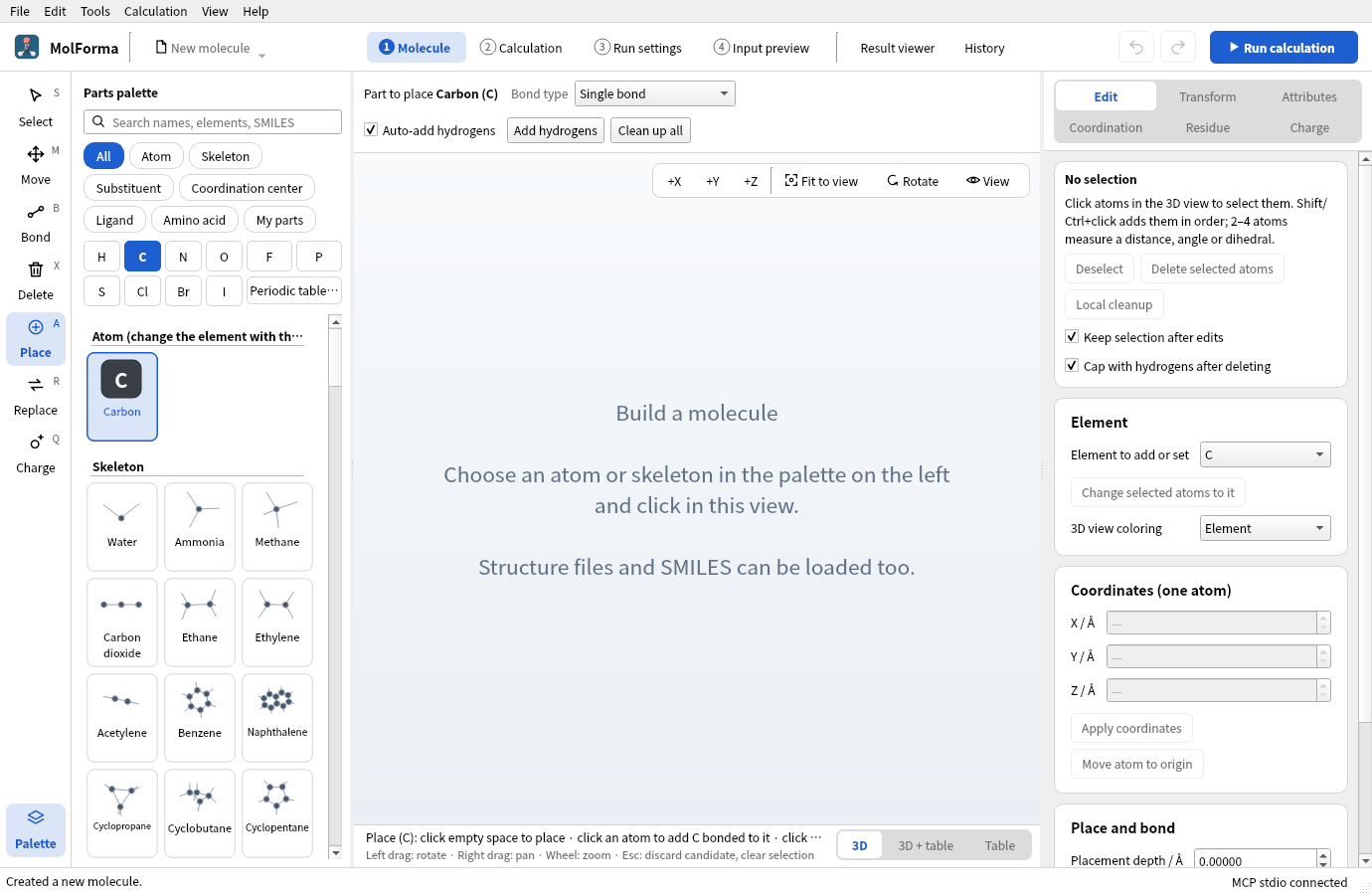This screenshot has height=895, width=1372.
Task: Select the Carbon atom tile
Action: pos(122,397)
